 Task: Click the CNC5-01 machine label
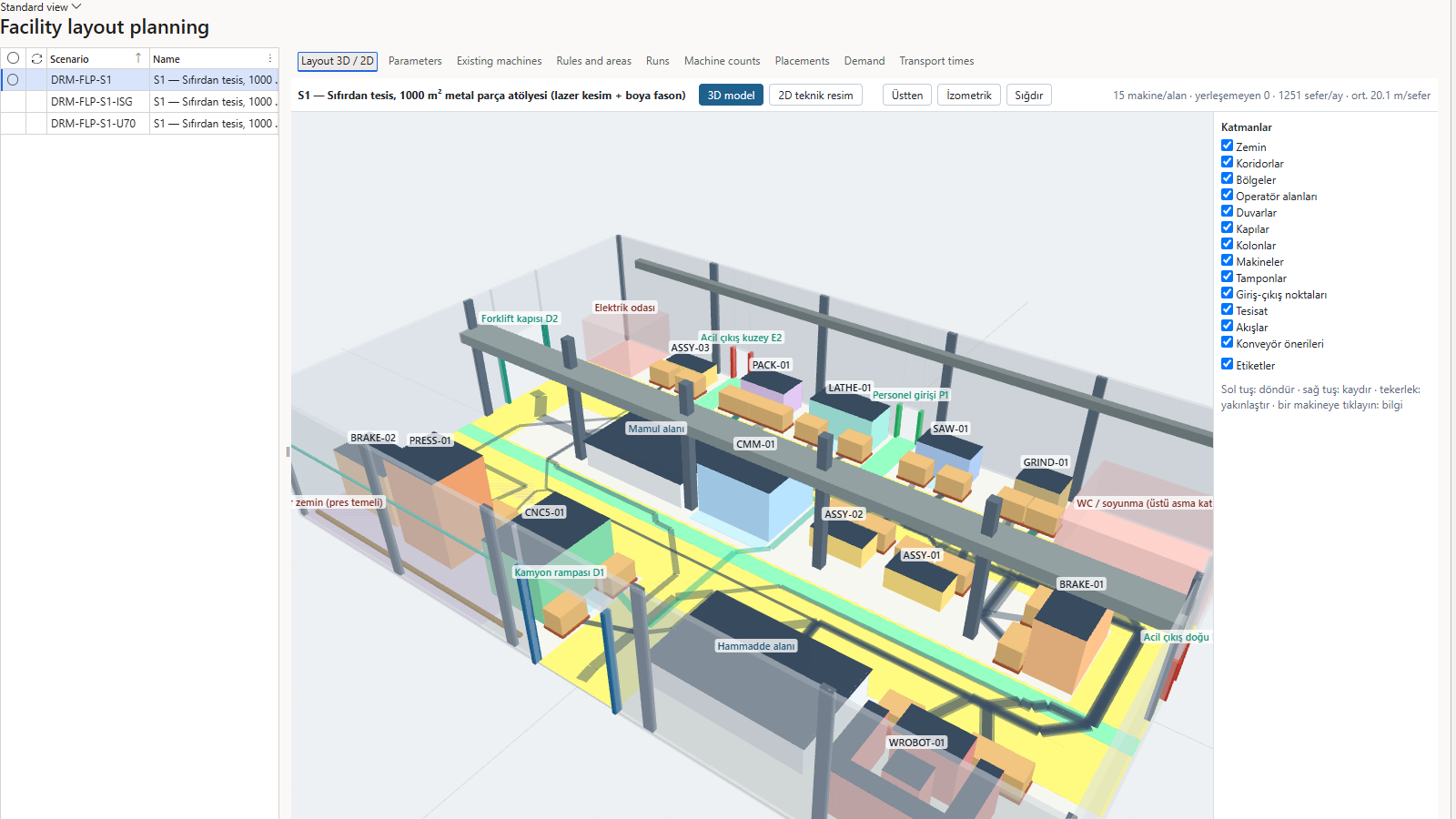click(545, 512)
